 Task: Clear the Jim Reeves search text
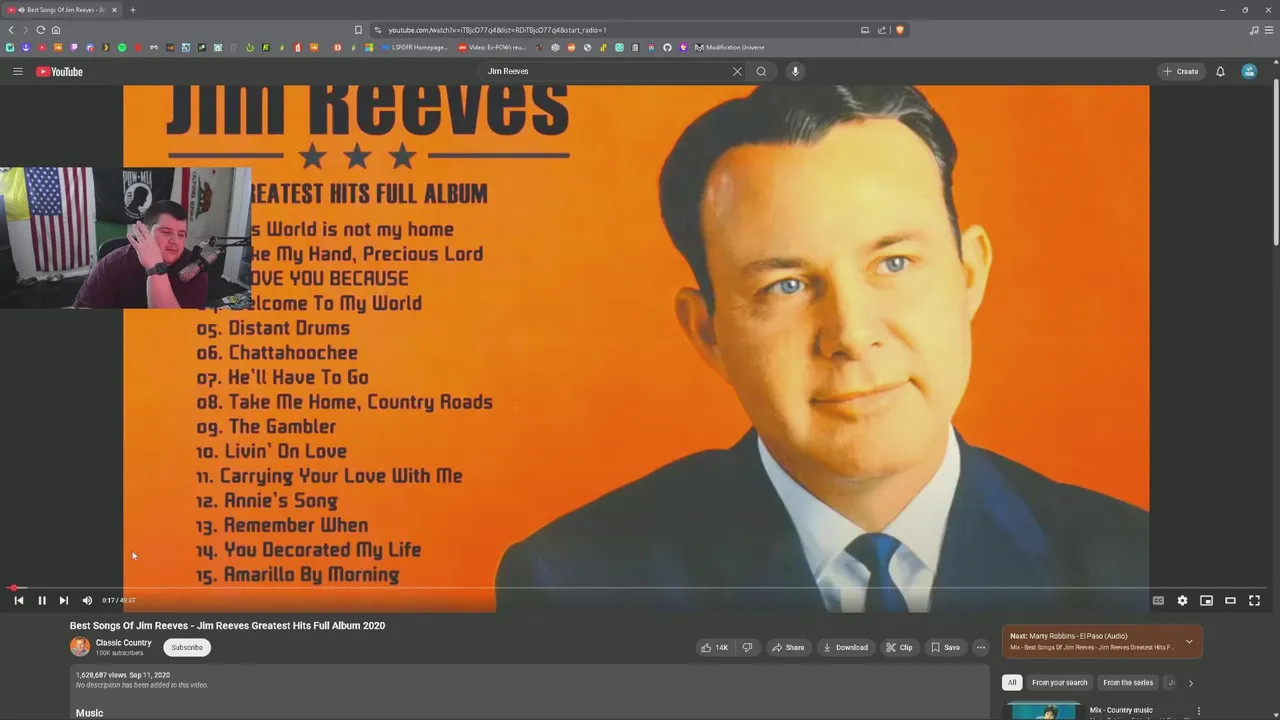point(737,71)
